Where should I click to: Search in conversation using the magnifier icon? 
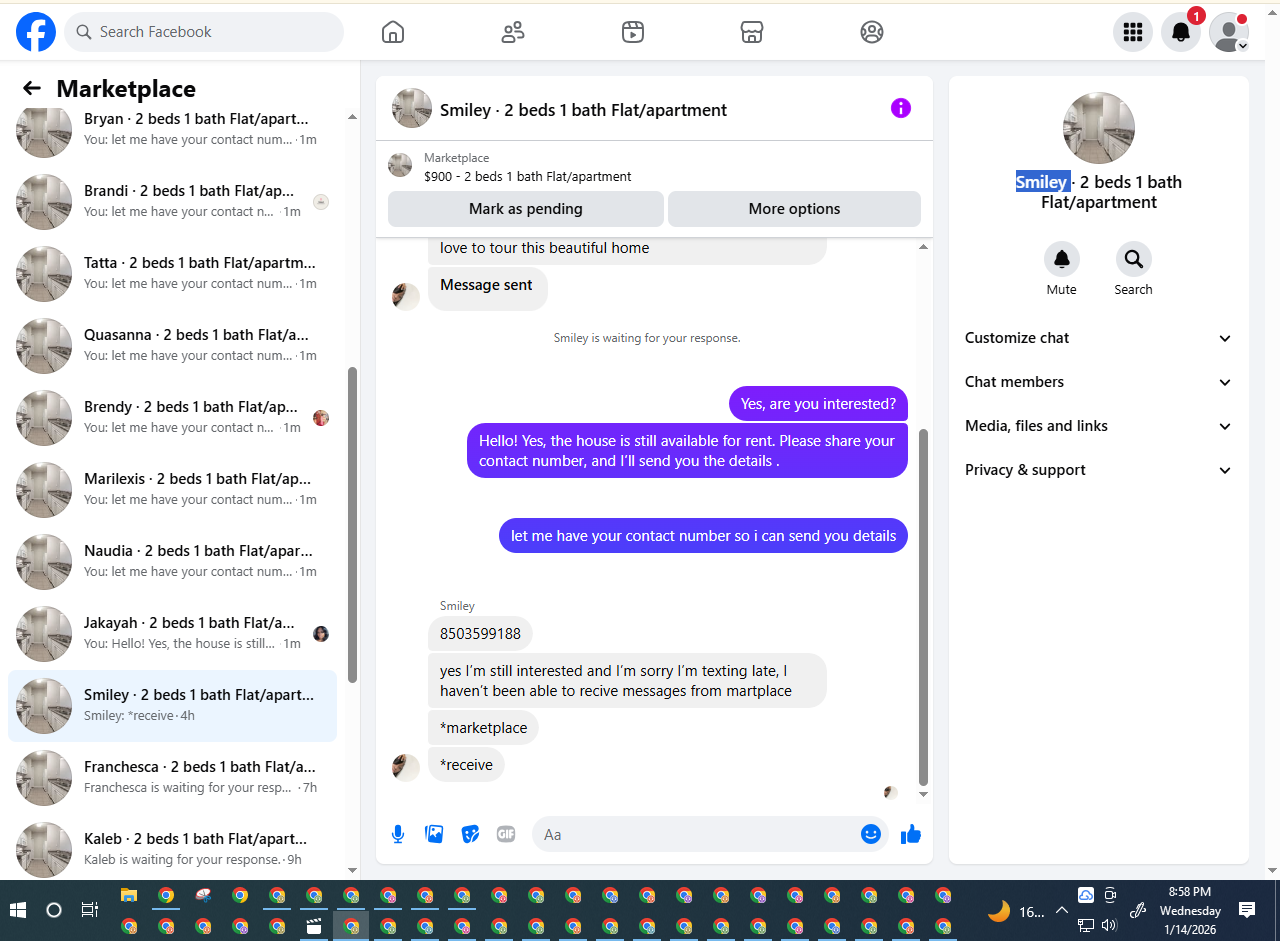[1134, 259]
